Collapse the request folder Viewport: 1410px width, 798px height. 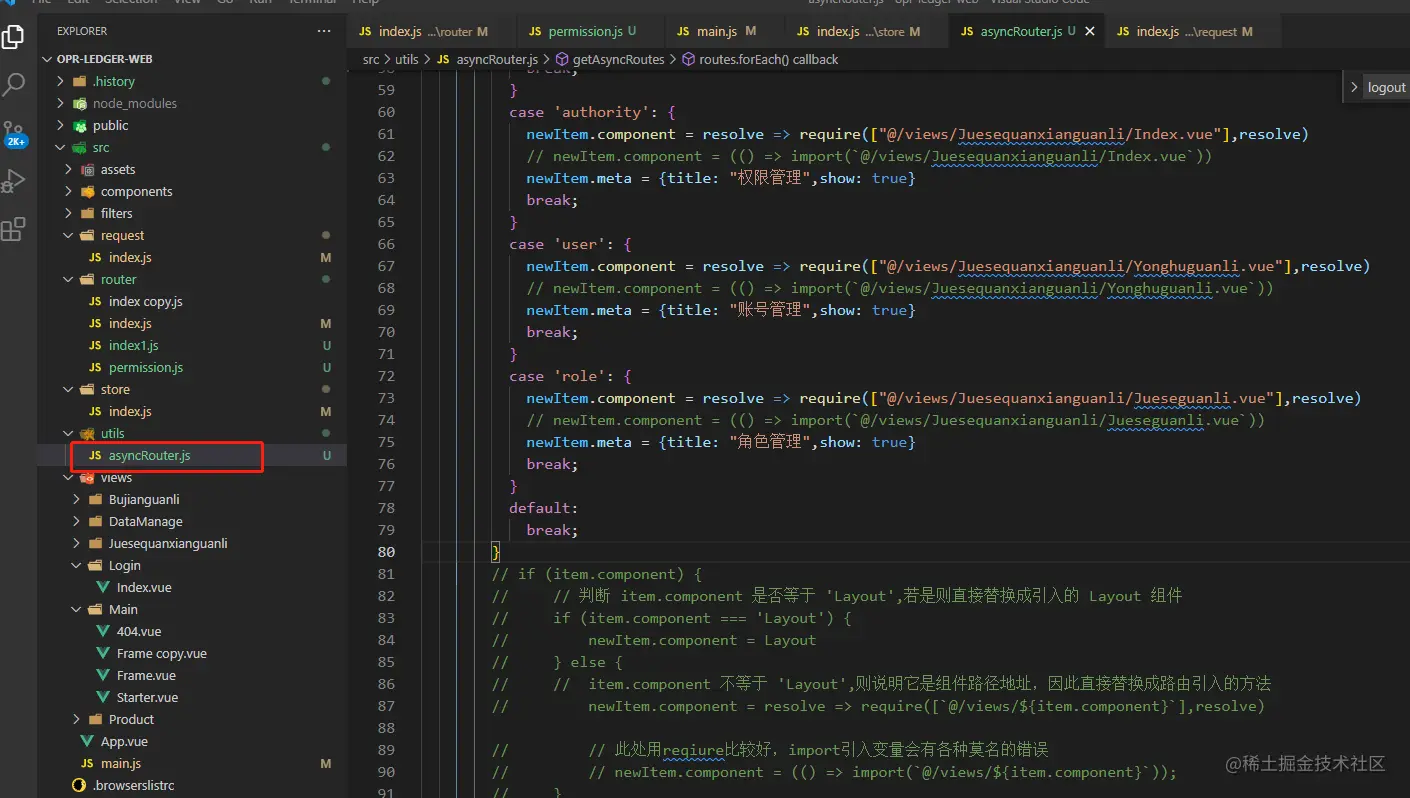pyautogui.click(x=69, y=235)
